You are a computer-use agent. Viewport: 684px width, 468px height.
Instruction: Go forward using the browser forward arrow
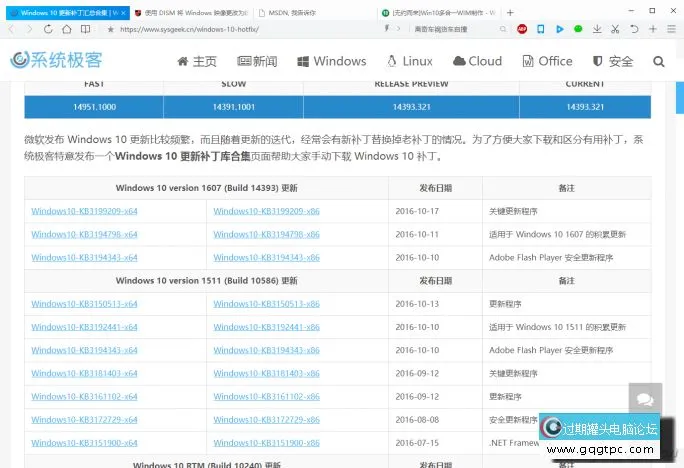30,29
